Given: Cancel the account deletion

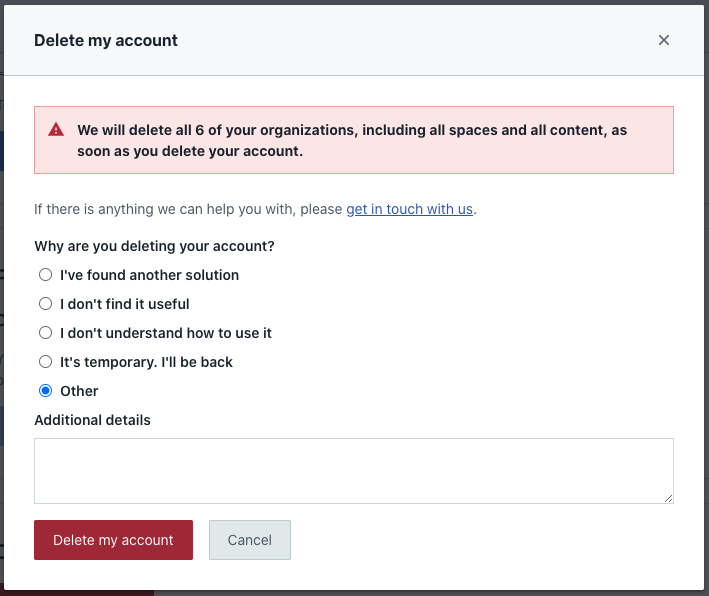Looking at the screenshot, I should pos(249,540).
